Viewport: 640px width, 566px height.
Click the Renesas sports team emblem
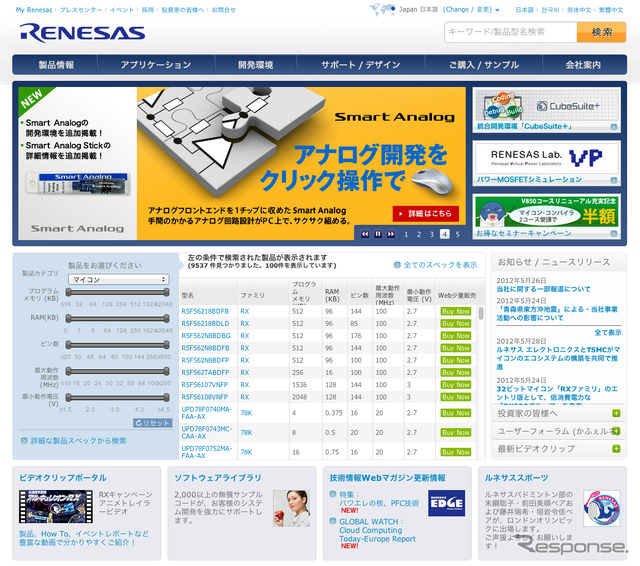(x=602, y=508)
